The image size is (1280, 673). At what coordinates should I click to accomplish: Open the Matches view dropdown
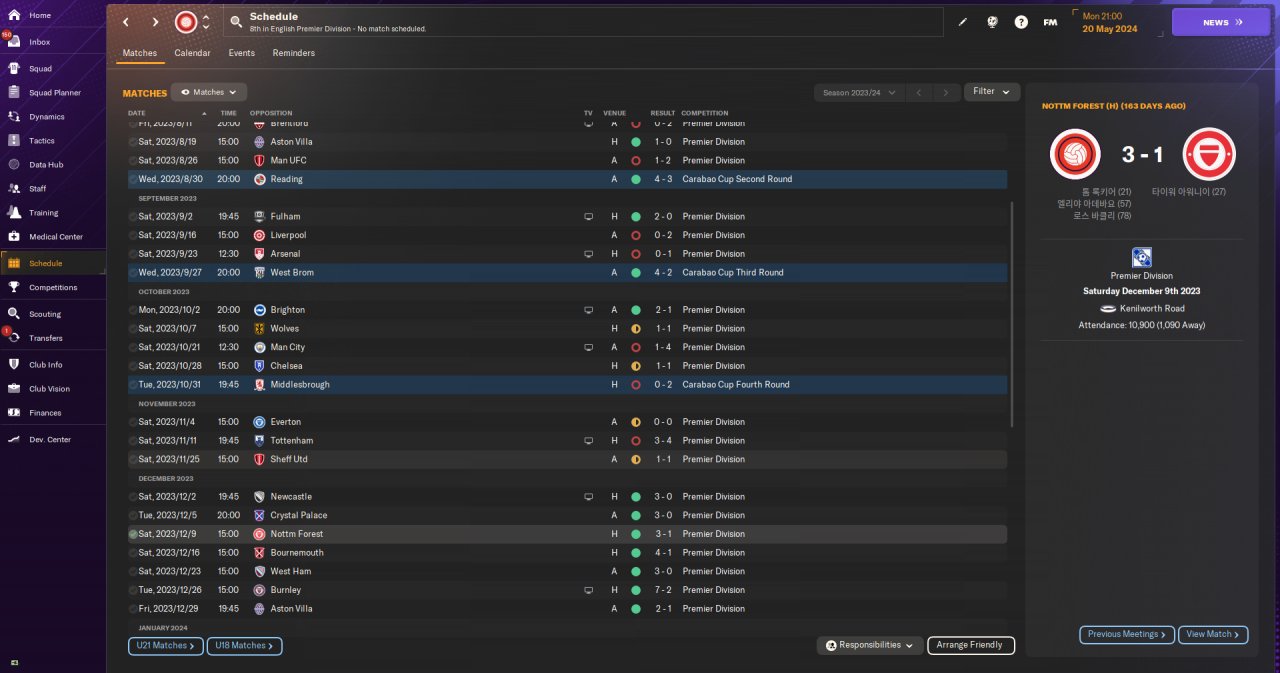click(209, 92)
